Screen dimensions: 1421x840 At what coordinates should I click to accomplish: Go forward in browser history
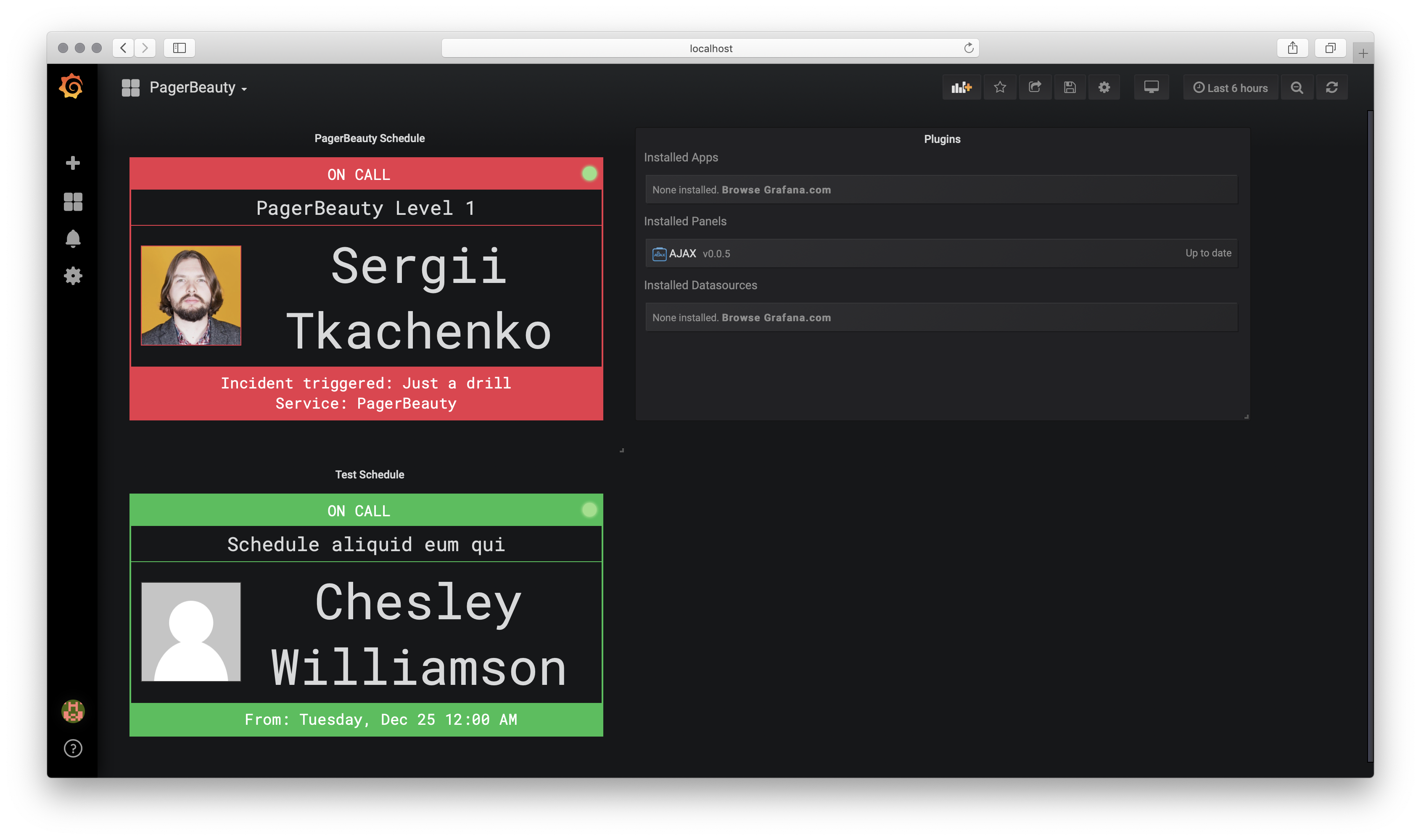144,48
